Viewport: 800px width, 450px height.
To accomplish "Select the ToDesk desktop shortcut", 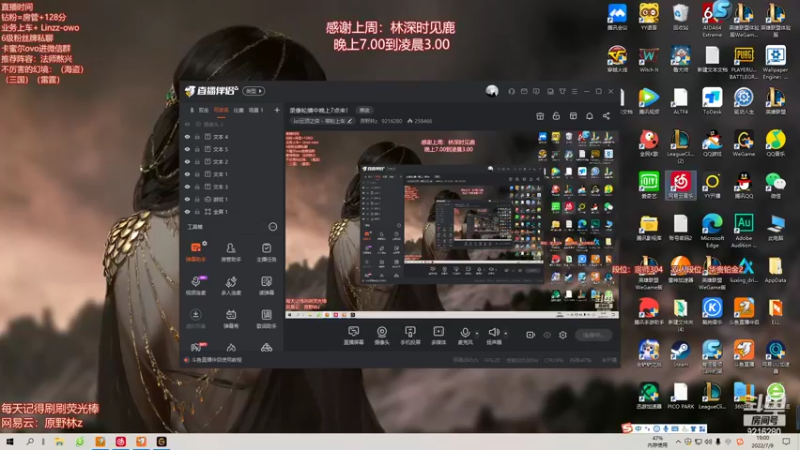I will tap(712, 101).
